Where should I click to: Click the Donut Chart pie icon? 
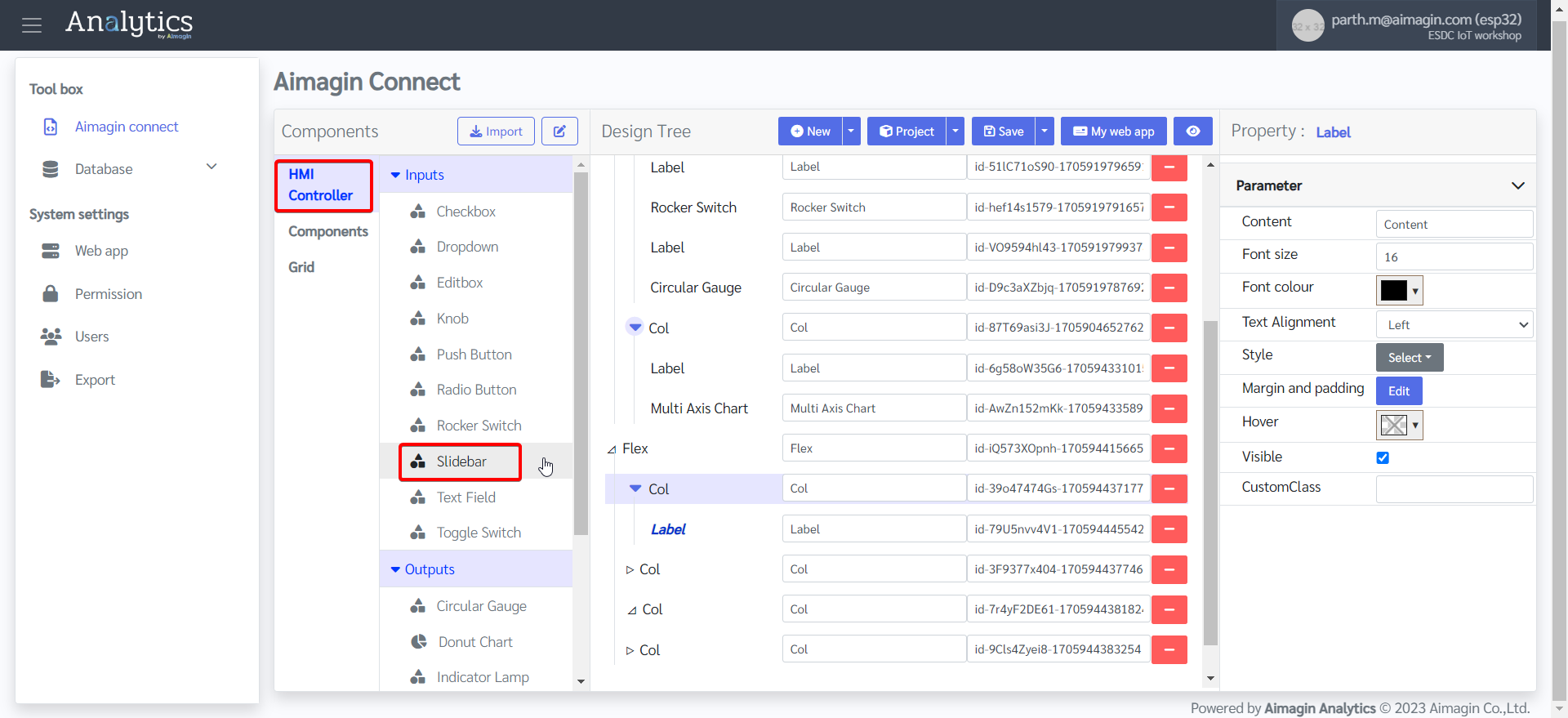[419, 642]
